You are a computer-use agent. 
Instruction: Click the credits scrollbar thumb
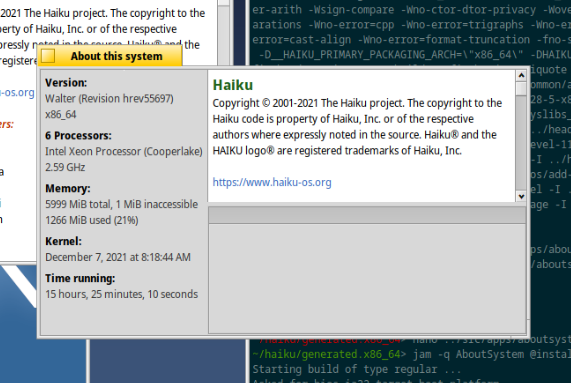coord(521,88)
